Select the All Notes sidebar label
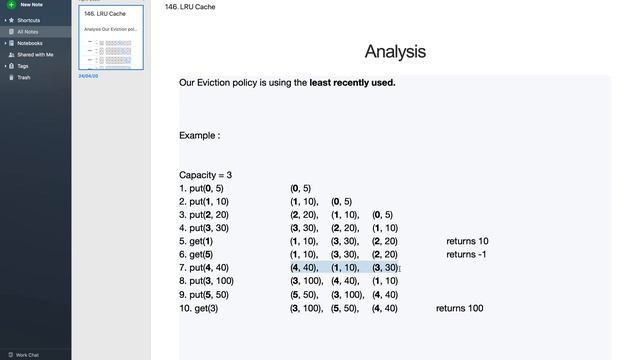Viewport: 640px width, 360px height. click(28, 32)
